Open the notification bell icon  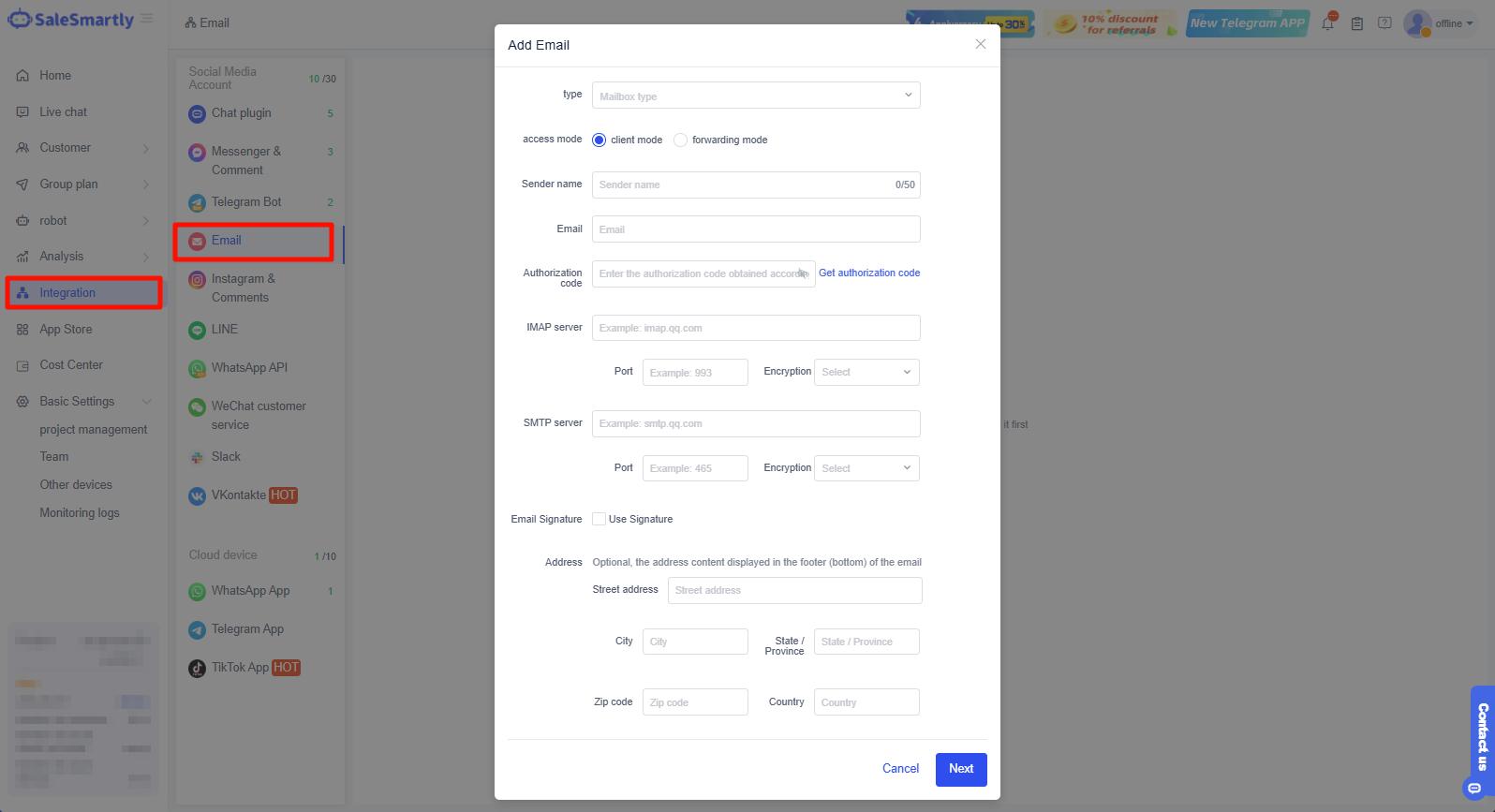1328,22
